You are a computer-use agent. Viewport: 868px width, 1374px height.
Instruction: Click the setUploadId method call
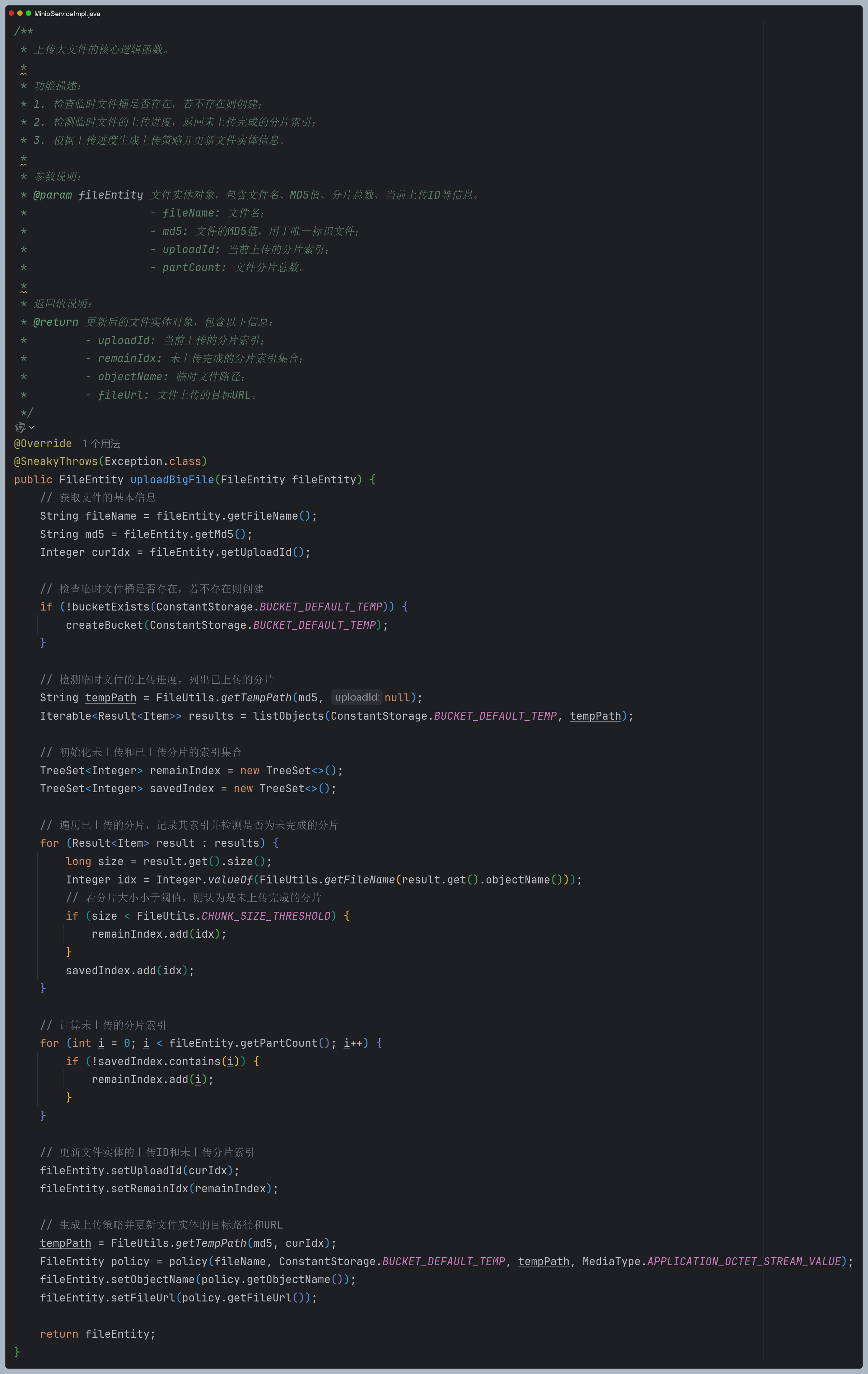click(x=146, y=1170)
